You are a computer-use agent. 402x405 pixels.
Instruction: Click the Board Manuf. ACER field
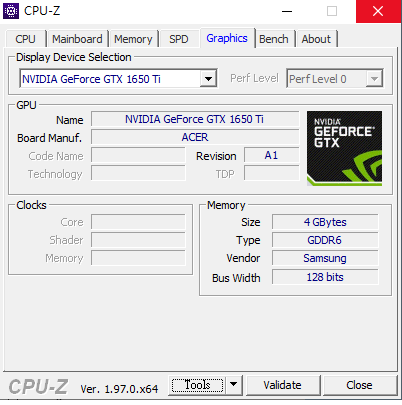[x=195, y=137]
